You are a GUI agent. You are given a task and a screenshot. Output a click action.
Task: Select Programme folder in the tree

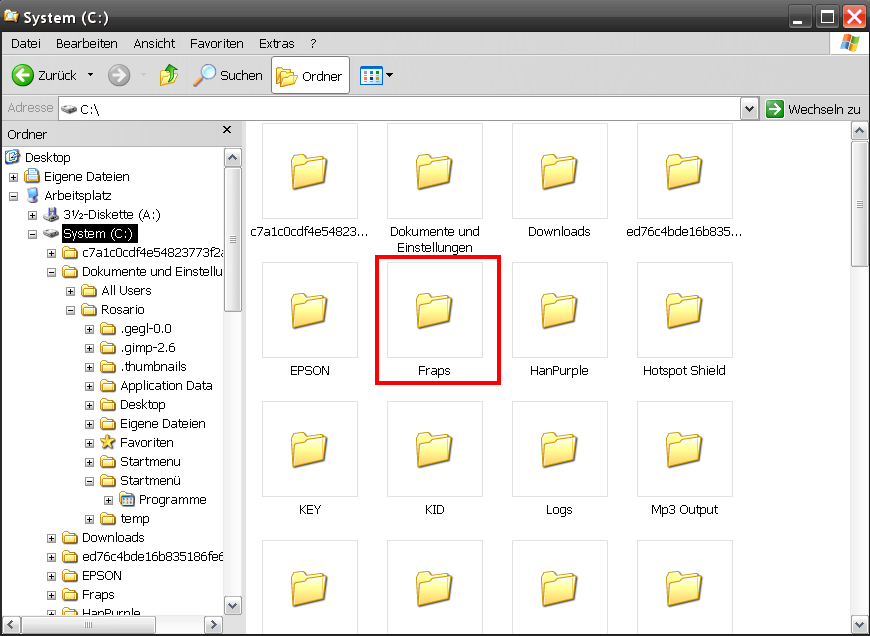[x=173, y=499]
